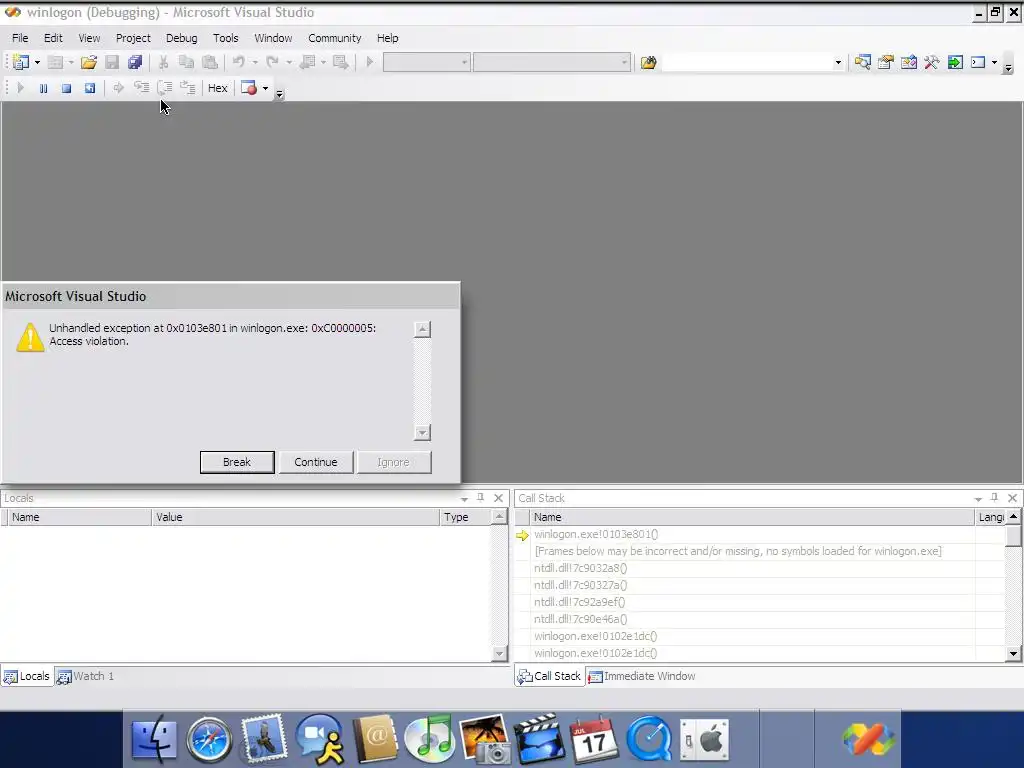Click the Breakpoints window icon
1024x768 pixels.
point(249,88)
